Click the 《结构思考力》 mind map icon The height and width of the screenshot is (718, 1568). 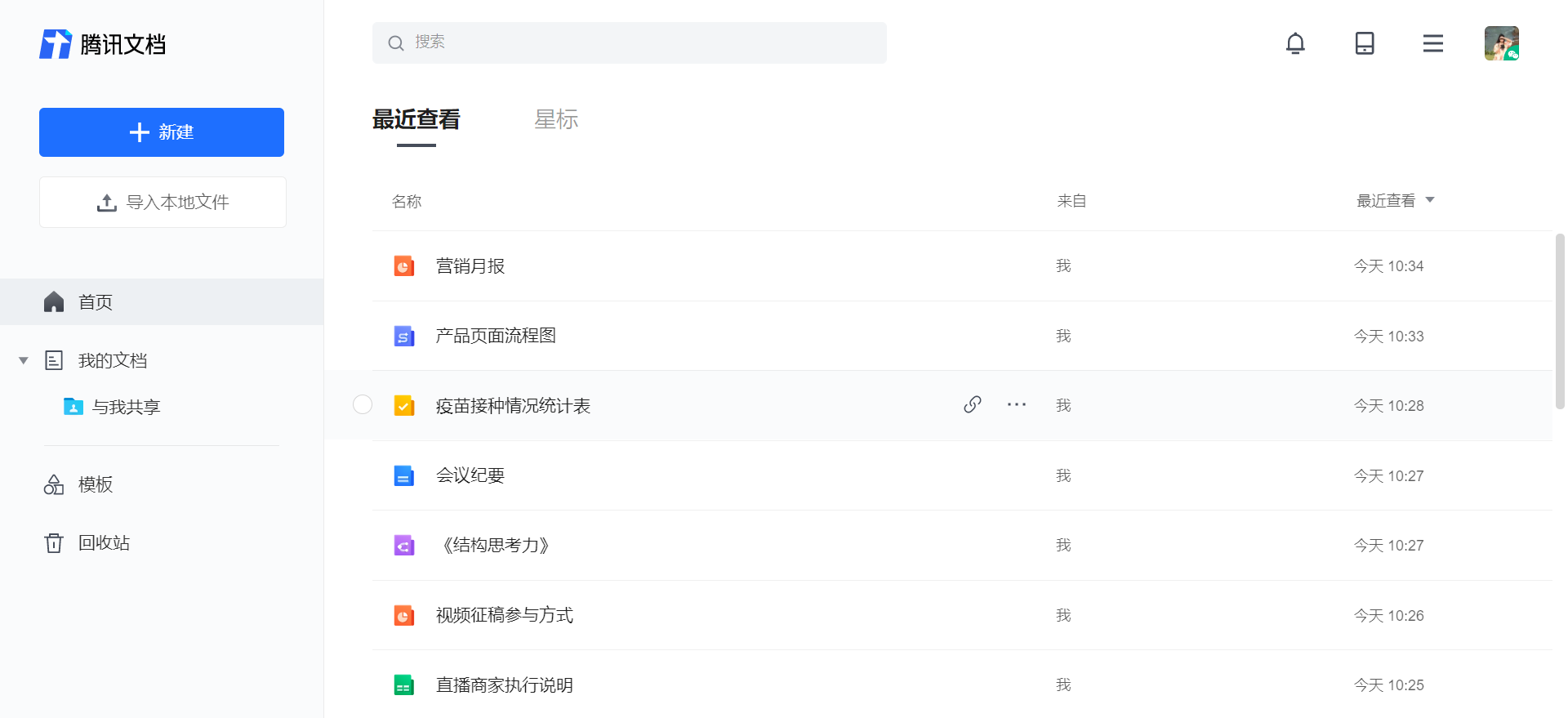pos(404,546)
